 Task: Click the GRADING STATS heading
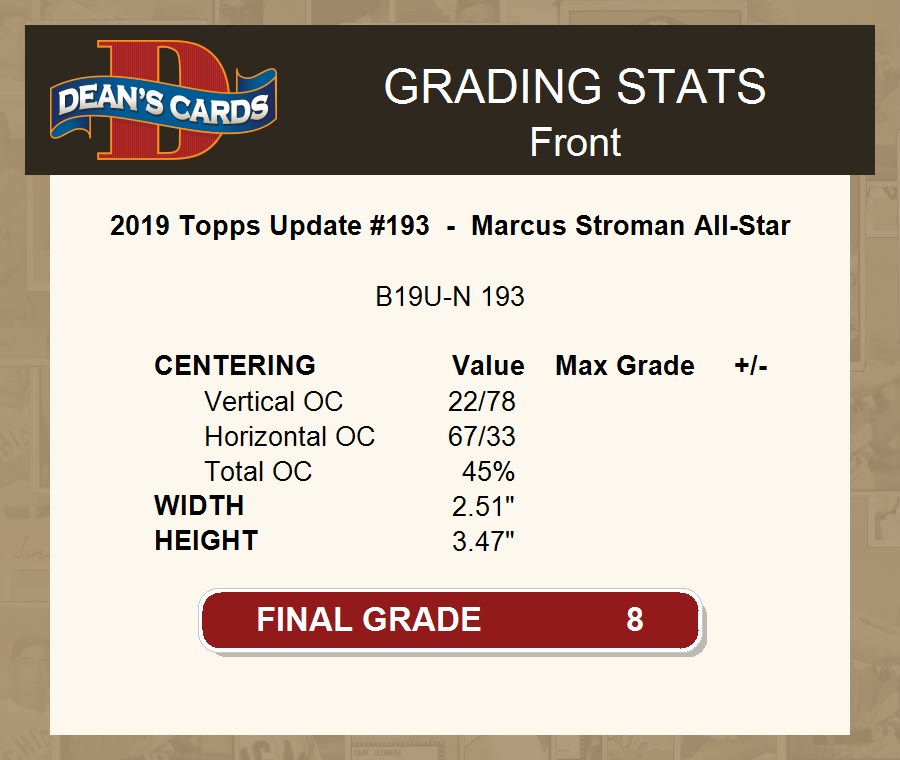575,87
